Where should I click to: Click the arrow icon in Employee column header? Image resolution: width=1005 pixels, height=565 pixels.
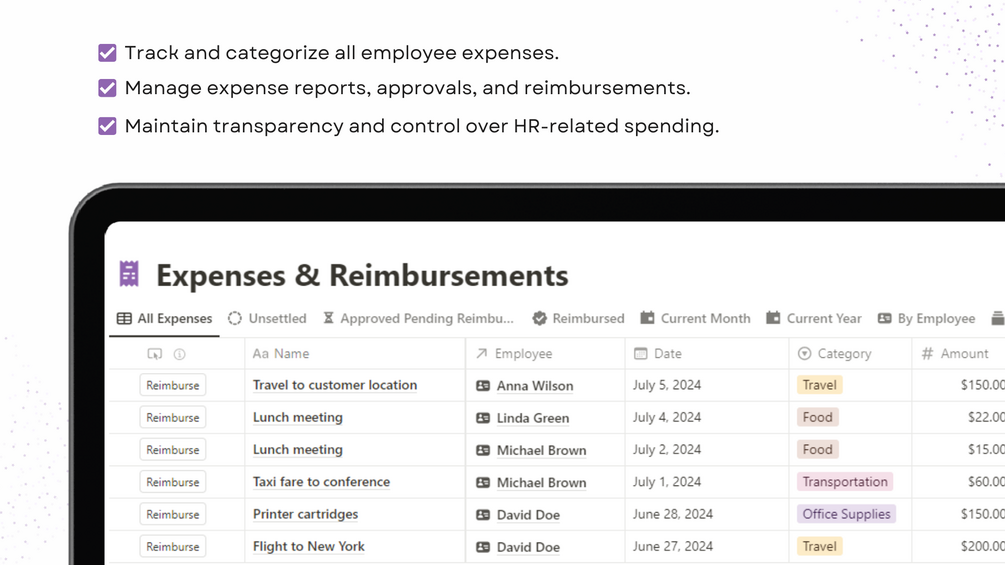[481, 354]
